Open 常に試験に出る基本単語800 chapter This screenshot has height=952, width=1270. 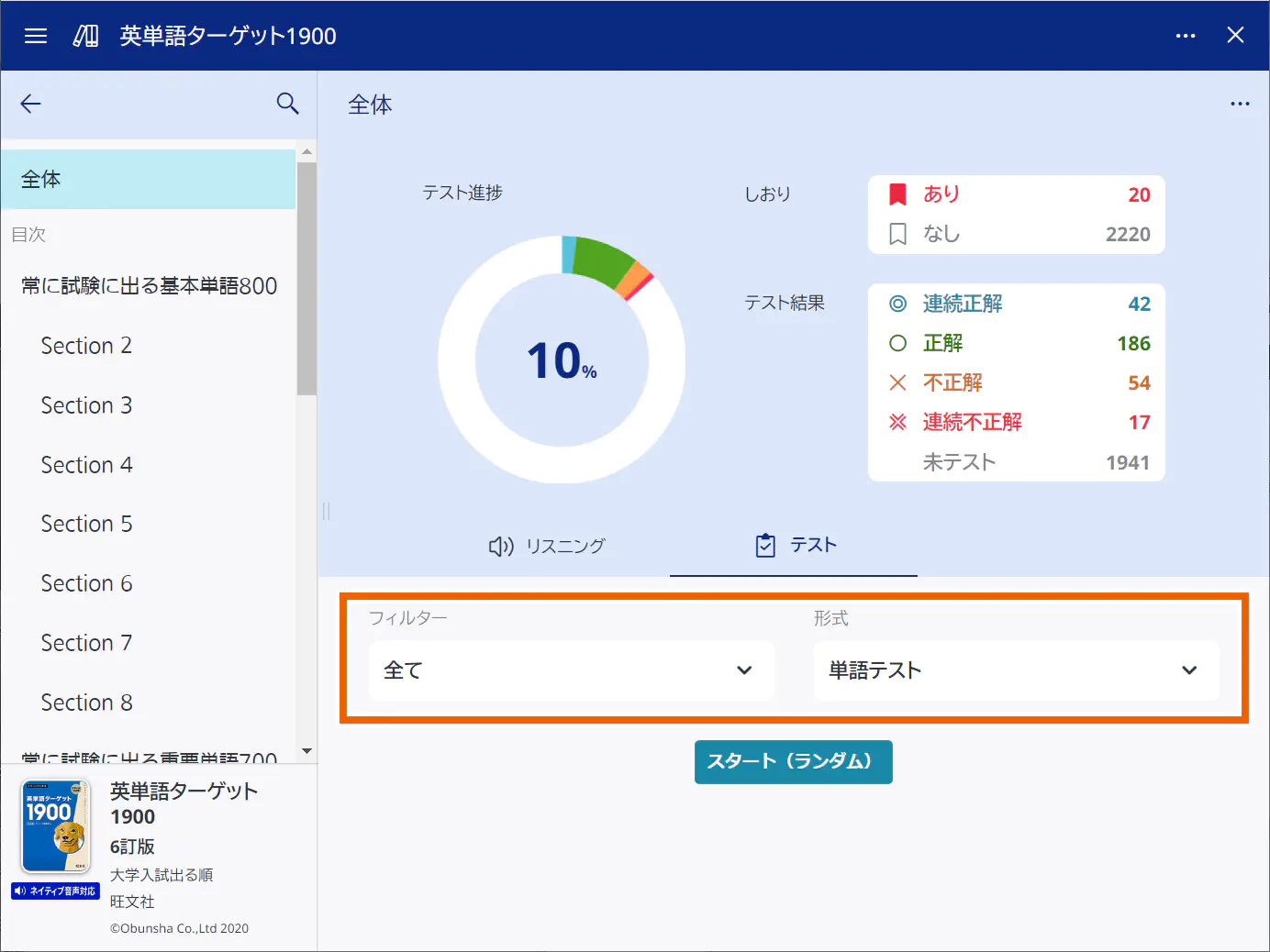pyautogui.click(x=149, y=286)
